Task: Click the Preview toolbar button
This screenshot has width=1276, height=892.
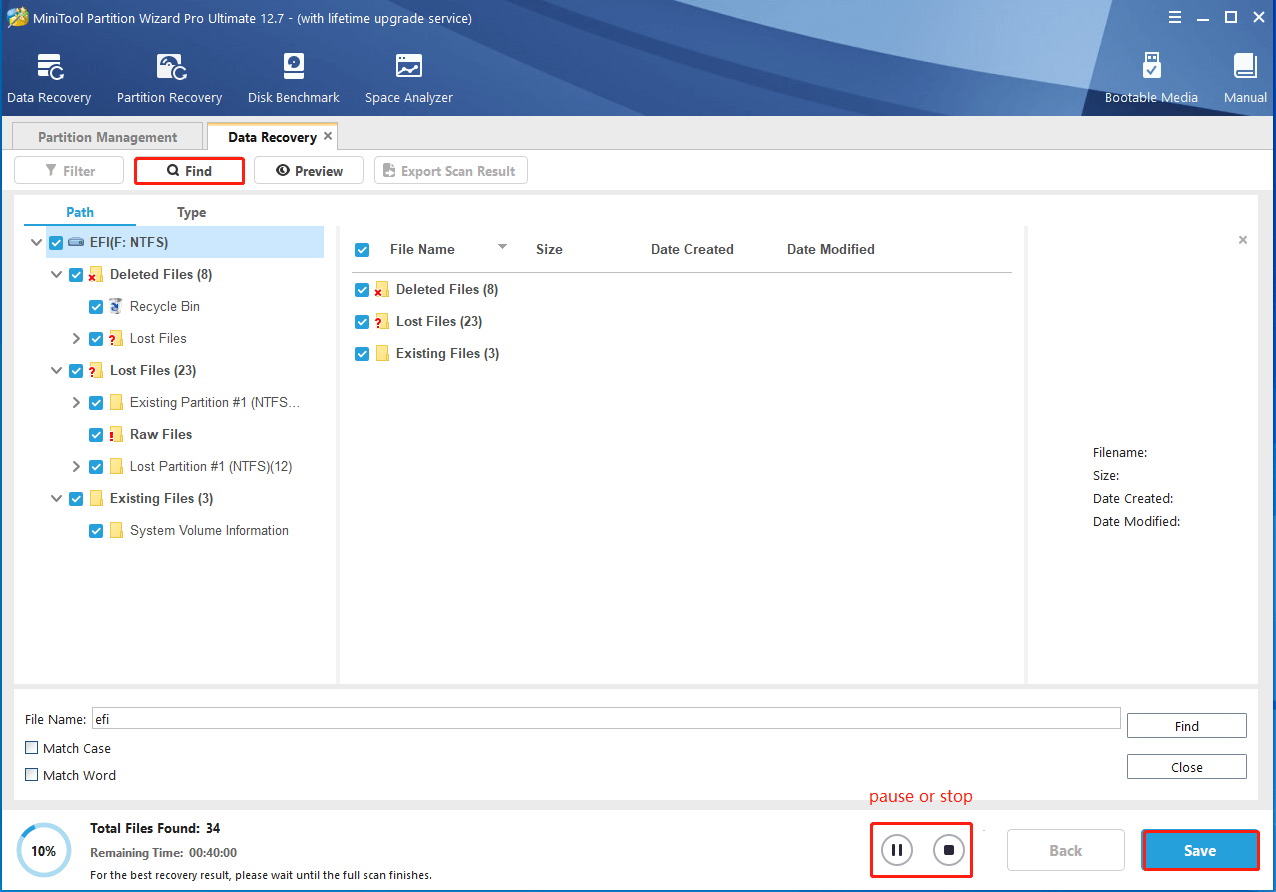Action: [309, 171]
